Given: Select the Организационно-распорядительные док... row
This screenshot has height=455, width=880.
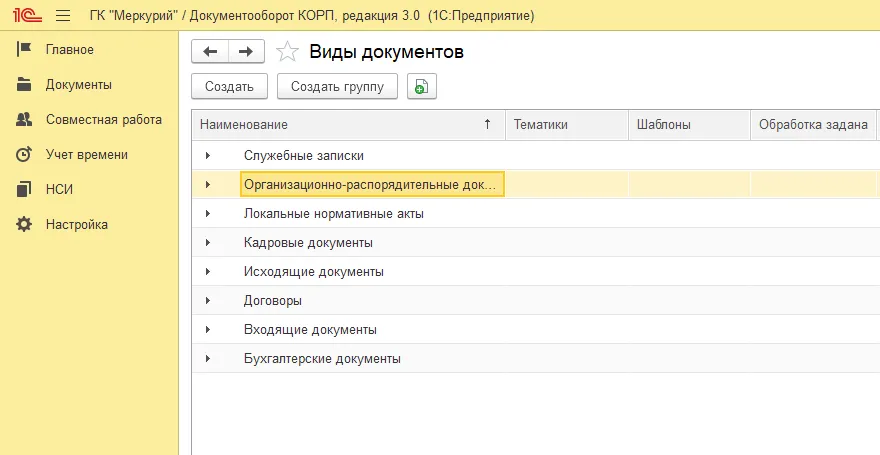Looking at the screenshot, I should [x=536, y=184].
